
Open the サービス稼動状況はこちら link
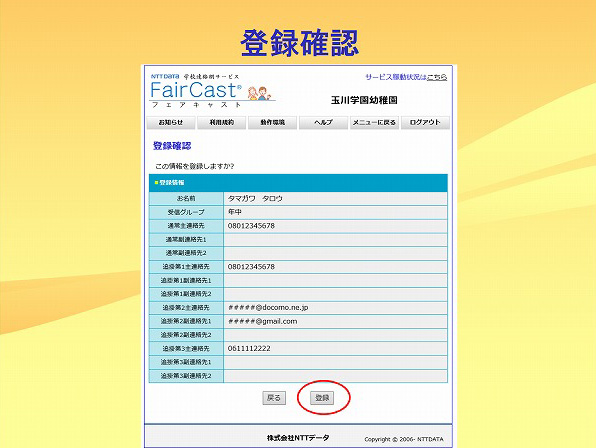tap(406, 77)
